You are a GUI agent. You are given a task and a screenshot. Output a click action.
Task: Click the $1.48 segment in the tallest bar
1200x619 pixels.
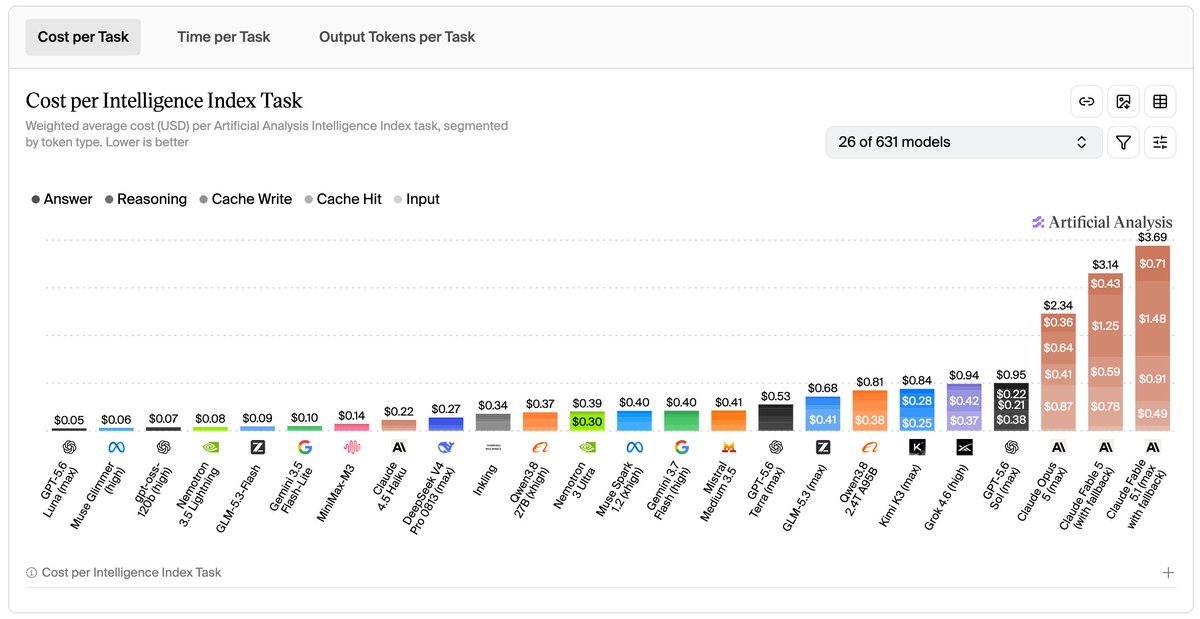tap(1152, 319)
